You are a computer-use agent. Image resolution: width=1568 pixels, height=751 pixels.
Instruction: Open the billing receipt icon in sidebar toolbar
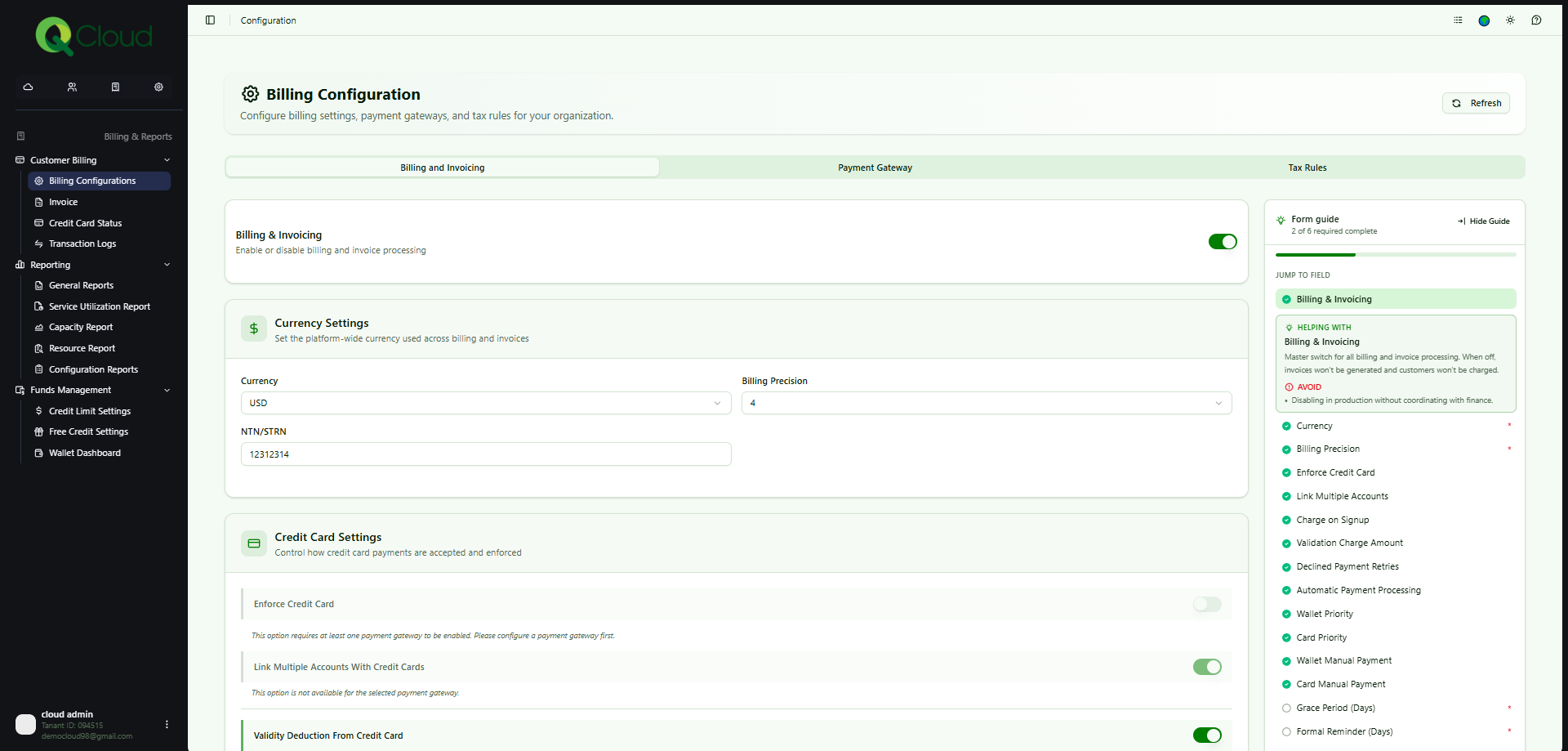point(115,87)
